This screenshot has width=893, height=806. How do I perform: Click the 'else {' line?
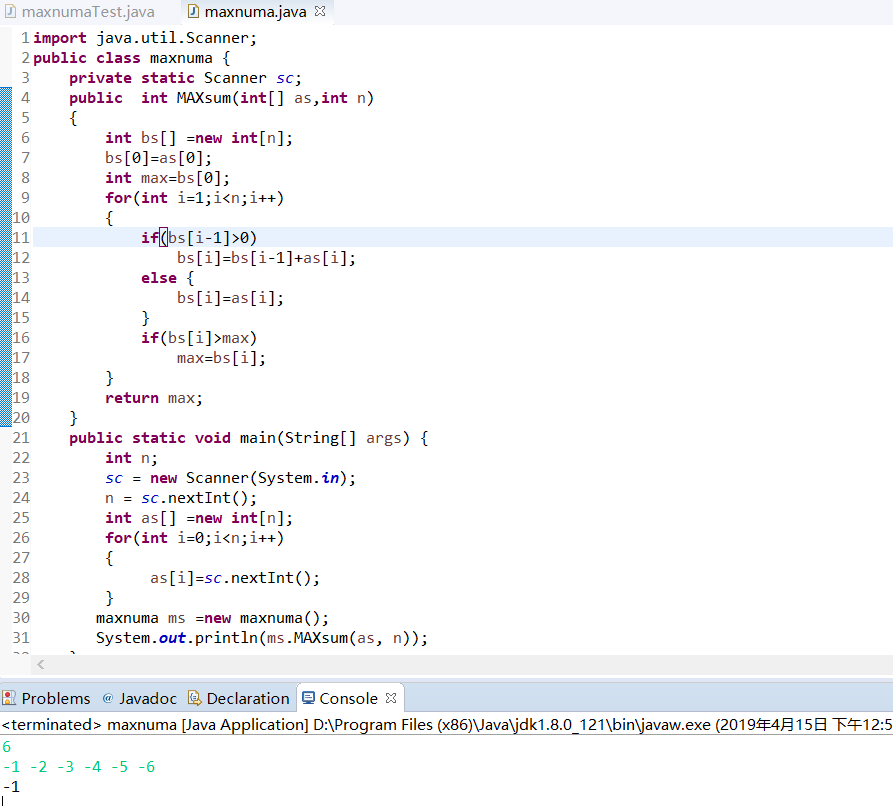(167, 278)
